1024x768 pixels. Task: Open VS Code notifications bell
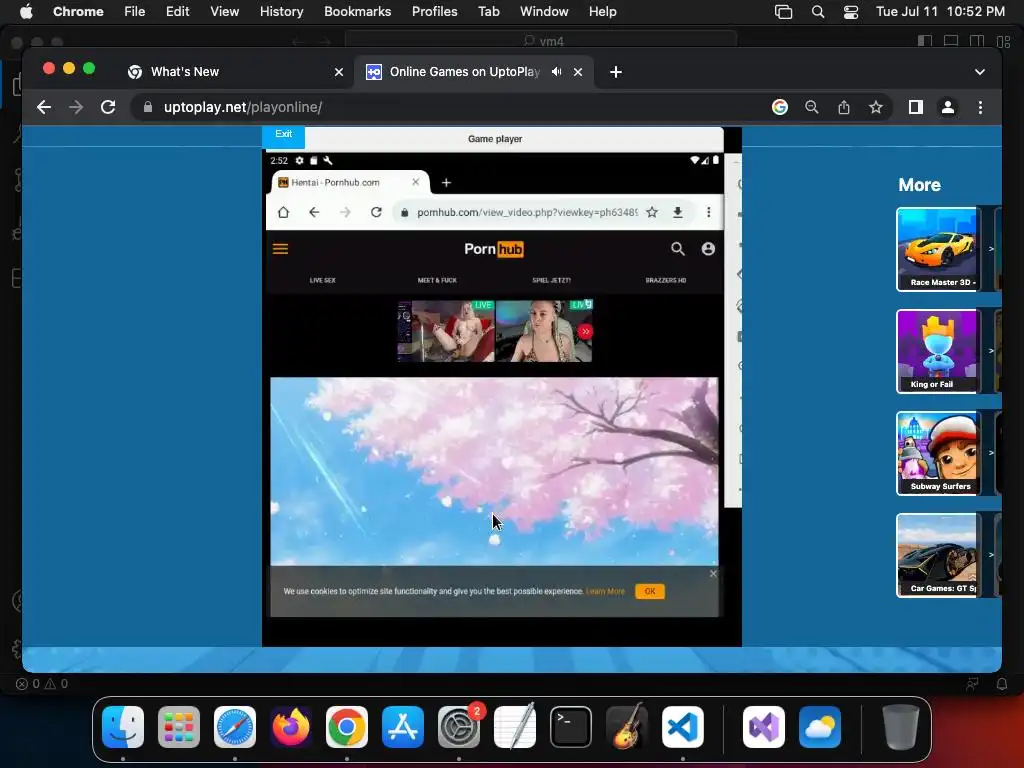pos(1002,684)
